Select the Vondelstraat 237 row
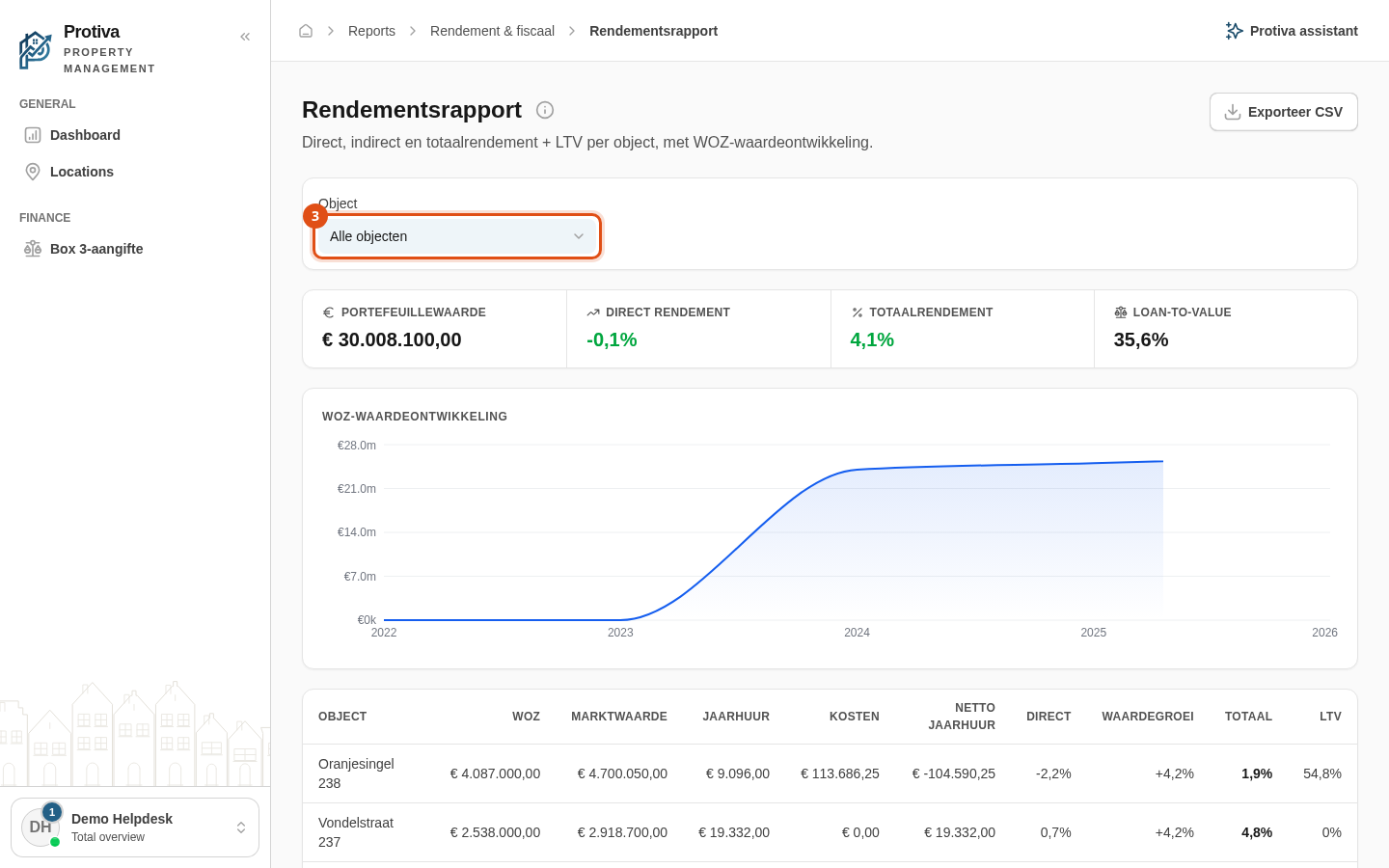The width and height of the screenshot is (1389, 868). (x=830, y=832)
